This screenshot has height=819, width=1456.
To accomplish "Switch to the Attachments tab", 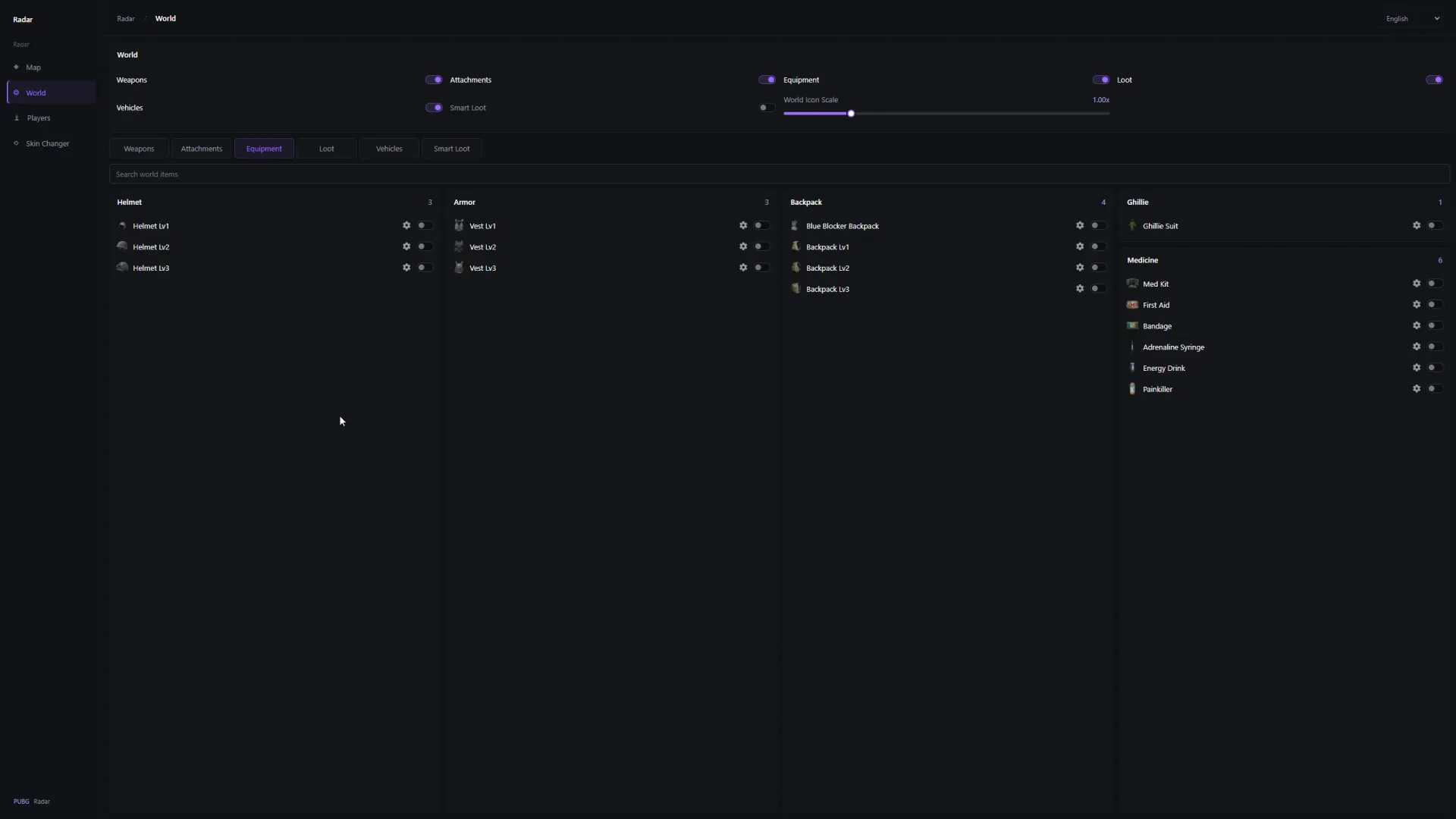I will 202,149.
